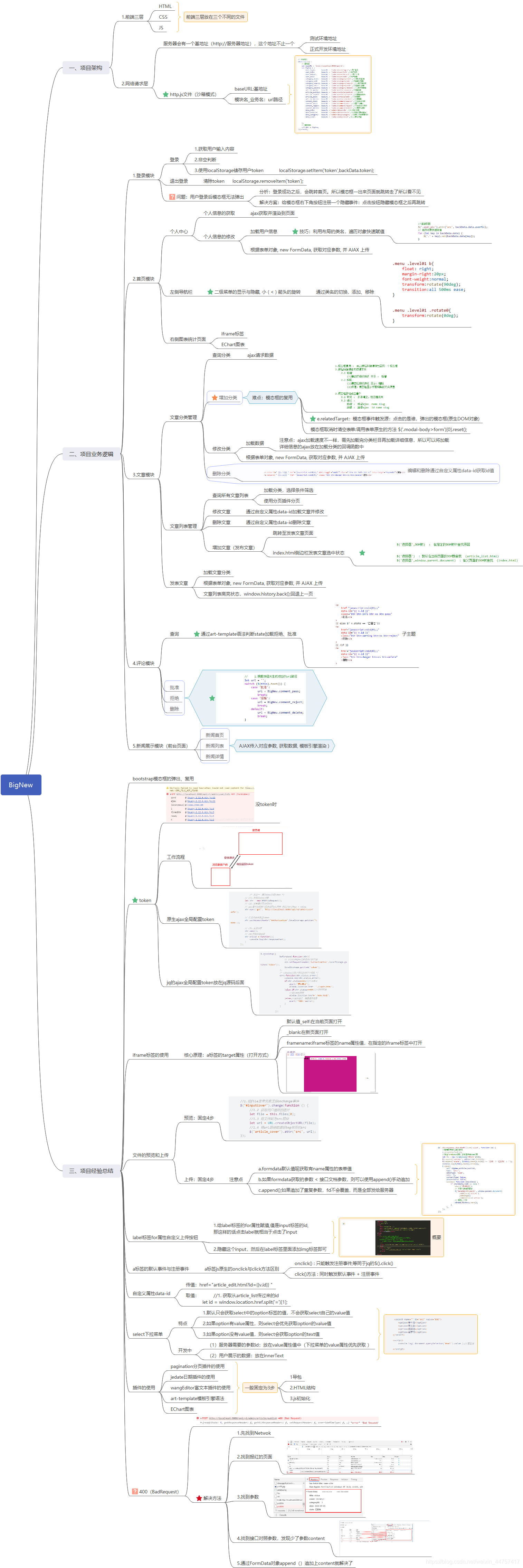The width and height of the screenshot is (523, 1568).
Task: Click the 测试环境地址 node
Action: [323, 38]
